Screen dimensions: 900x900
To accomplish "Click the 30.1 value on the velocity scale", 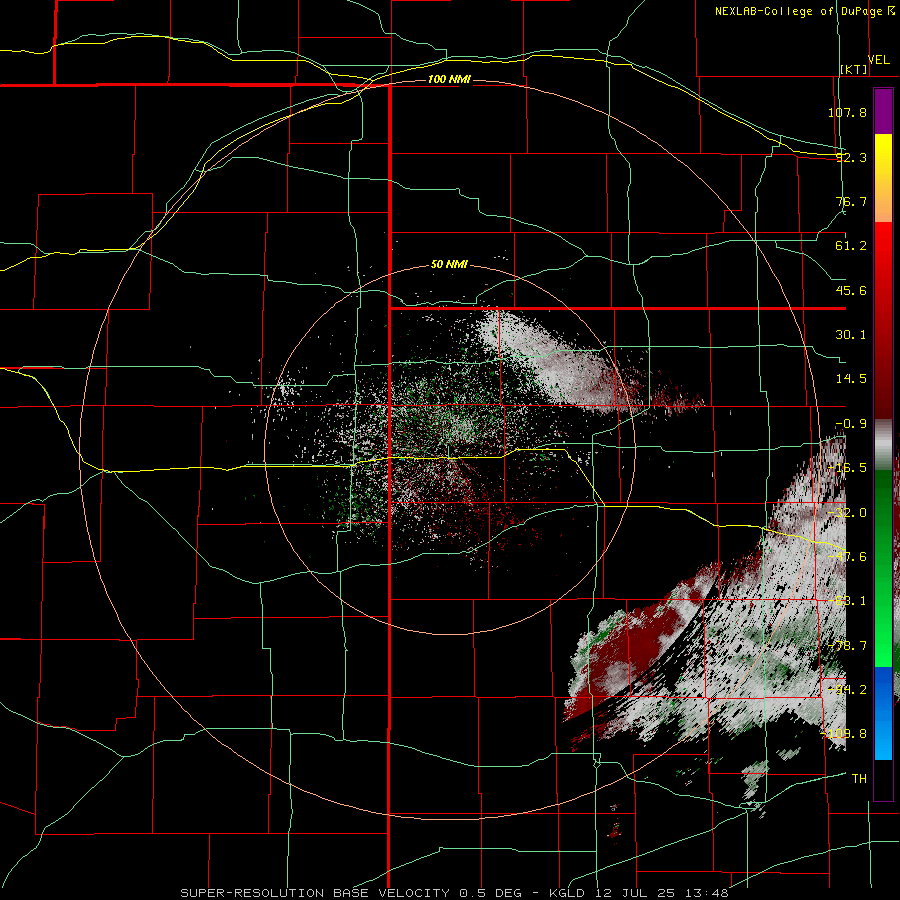I will 851,335.
